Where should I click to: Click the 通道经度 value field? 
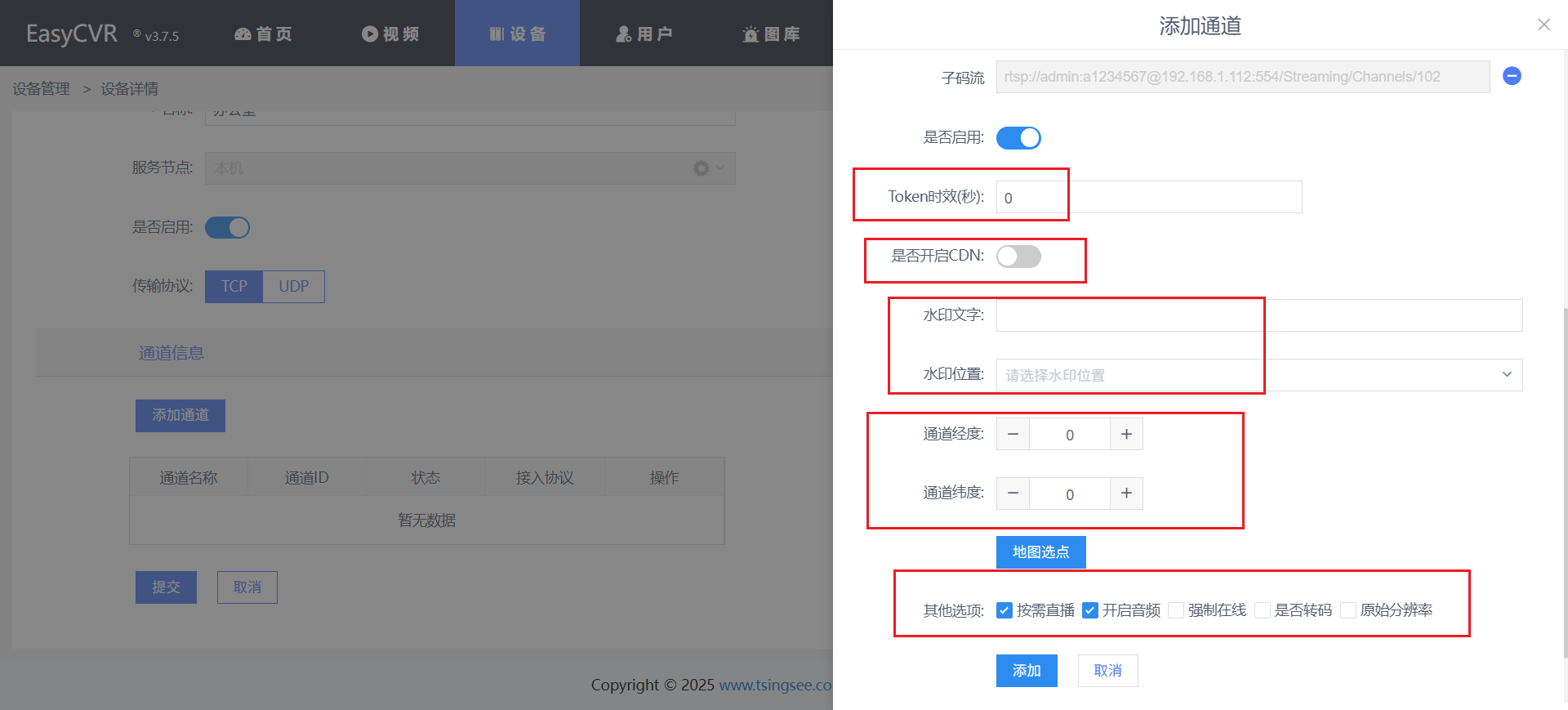(1070, 434)
